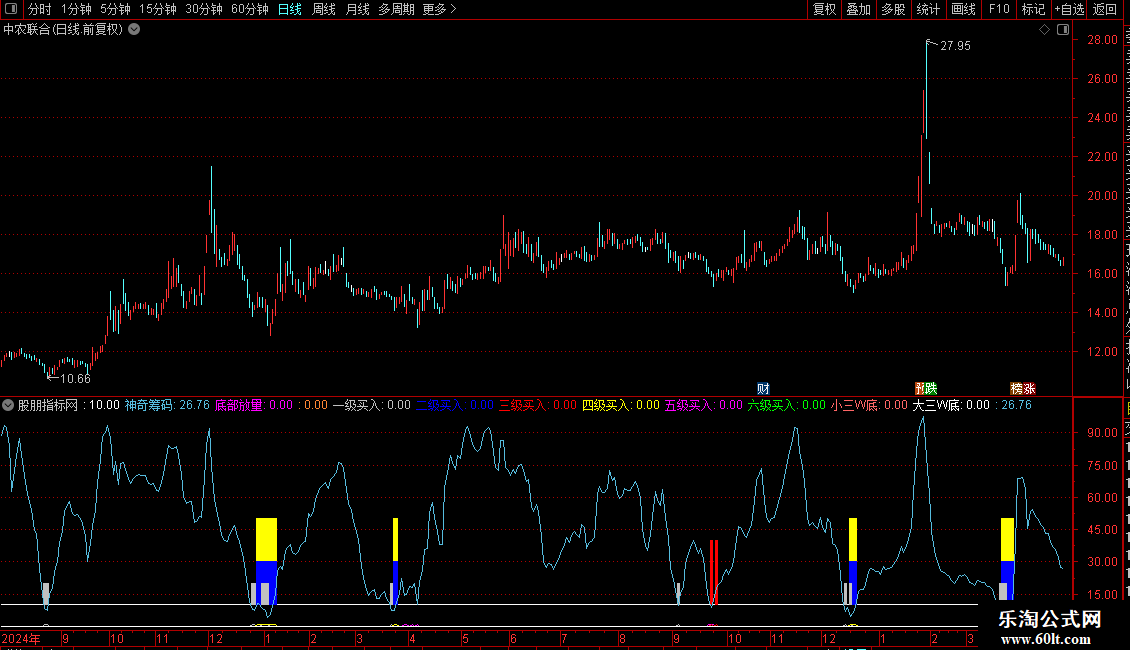Switch to 周线 weekly chart
Viewport: 1130px width, 650px height.
324,9
